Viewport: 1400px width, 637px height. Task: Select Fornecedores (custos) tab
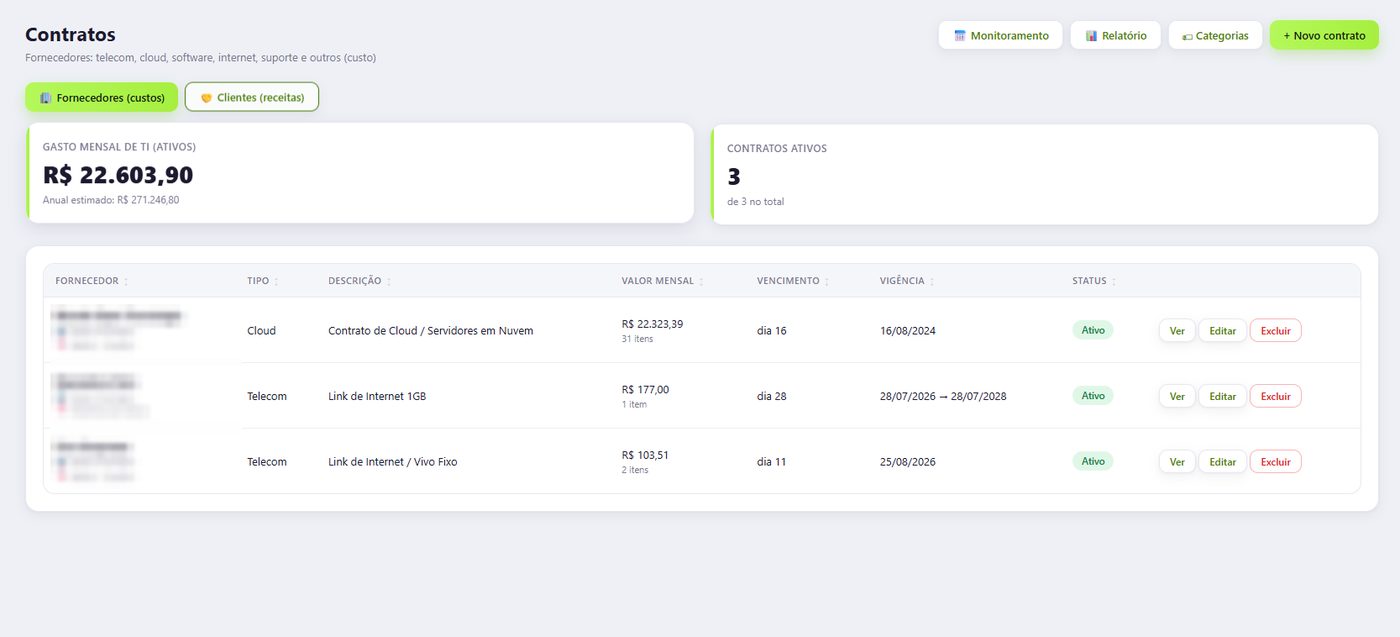click(102, 97)
